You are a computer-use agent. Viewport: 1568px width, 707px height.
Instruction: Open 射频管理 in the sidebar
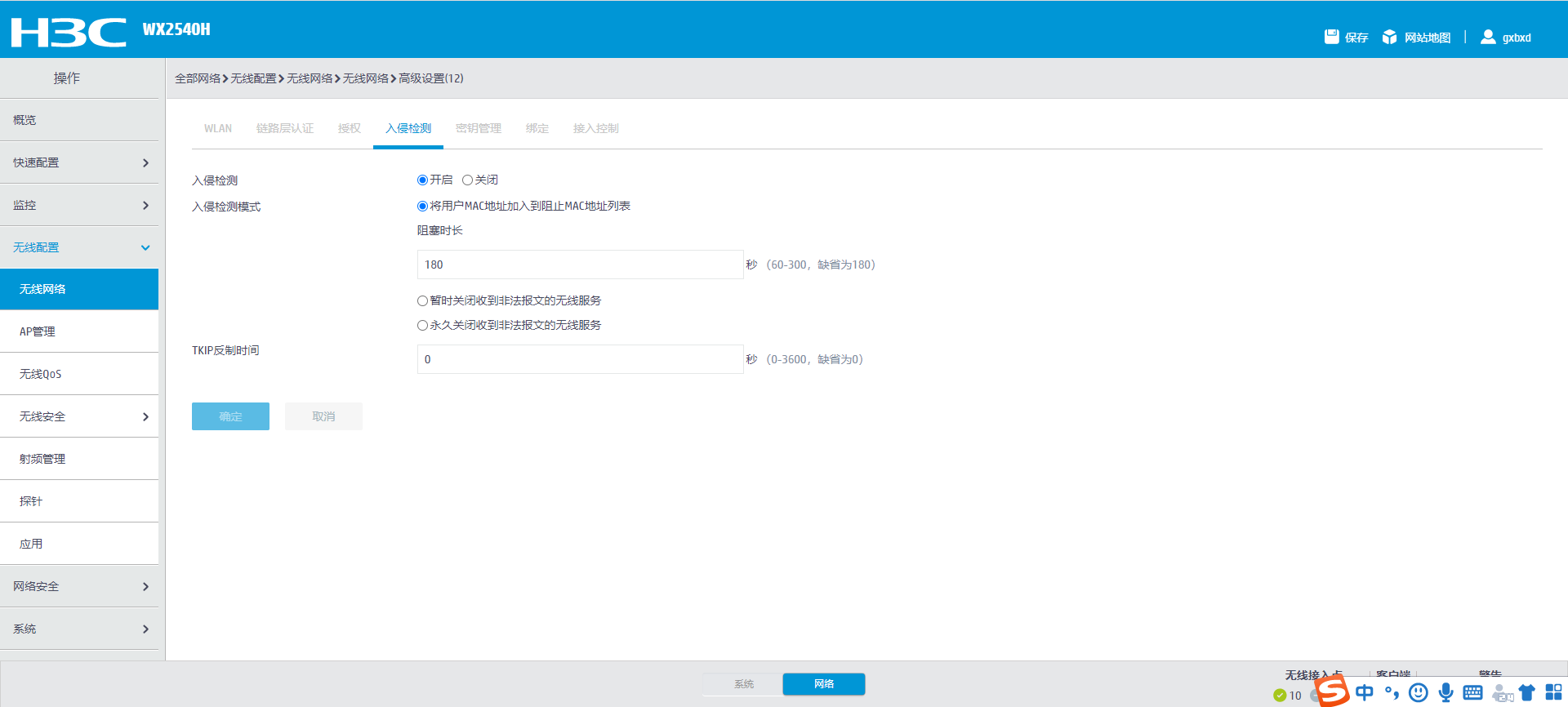pos(79,459)
